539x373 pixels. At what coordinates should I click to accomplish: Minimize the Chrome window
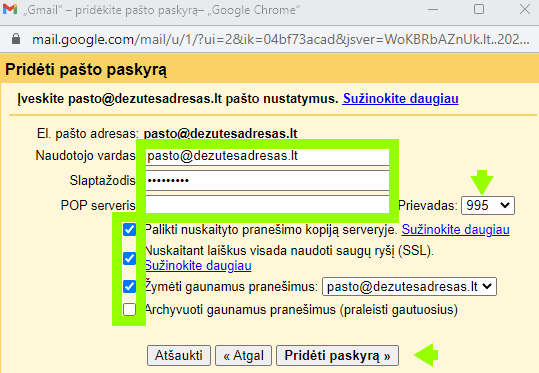click(433, 9)
